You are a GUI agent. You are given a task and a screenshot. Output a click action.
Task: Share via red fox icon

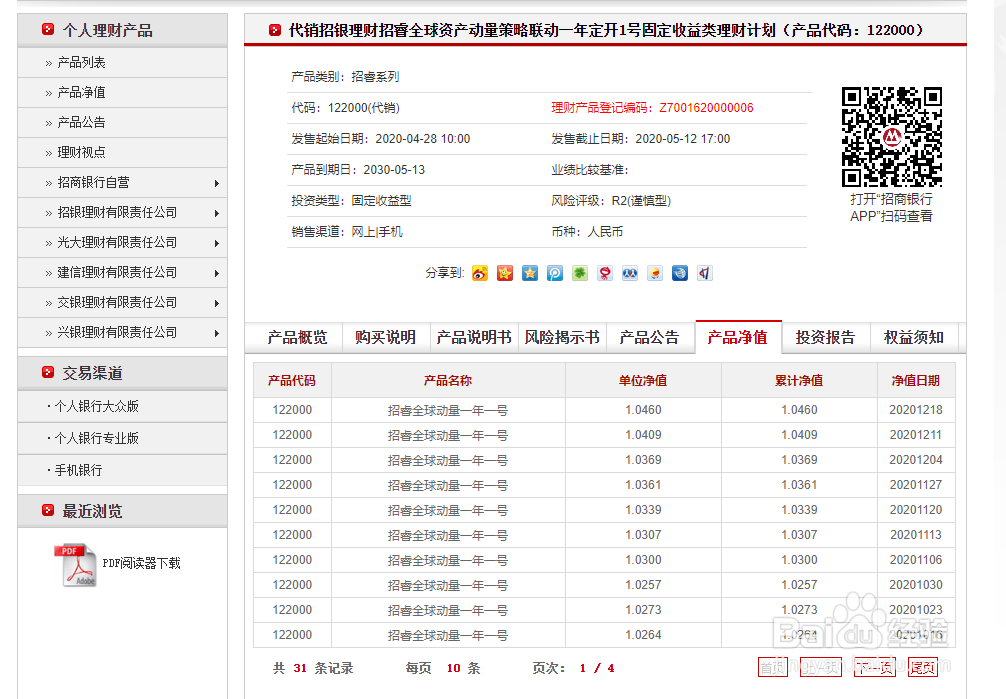click(x=605, y=273)
